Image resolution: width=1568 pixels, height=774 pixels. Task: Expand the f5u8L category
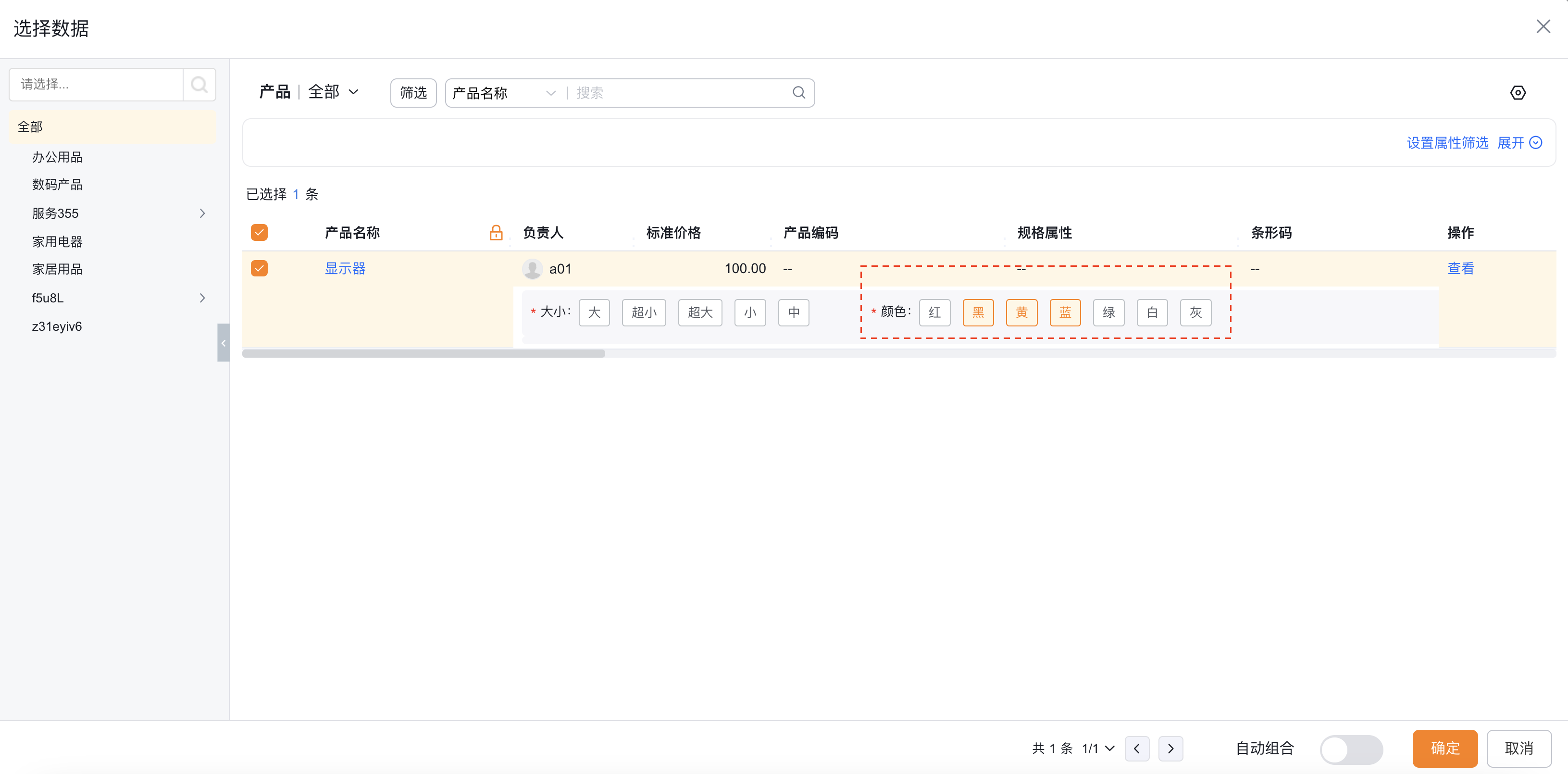click(x=202, y=298)
